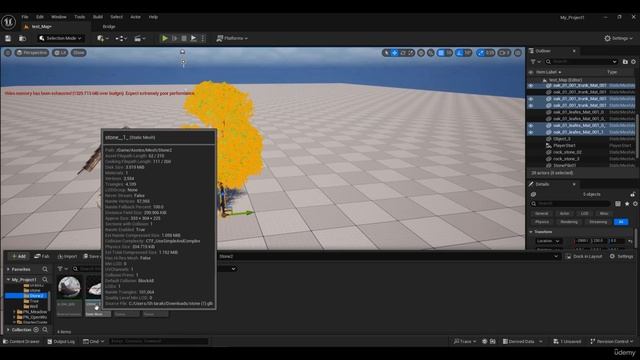The image size is (640, 360).
Task: Toggle rotation snapping in viewport
Action: [x=460, y=53]
